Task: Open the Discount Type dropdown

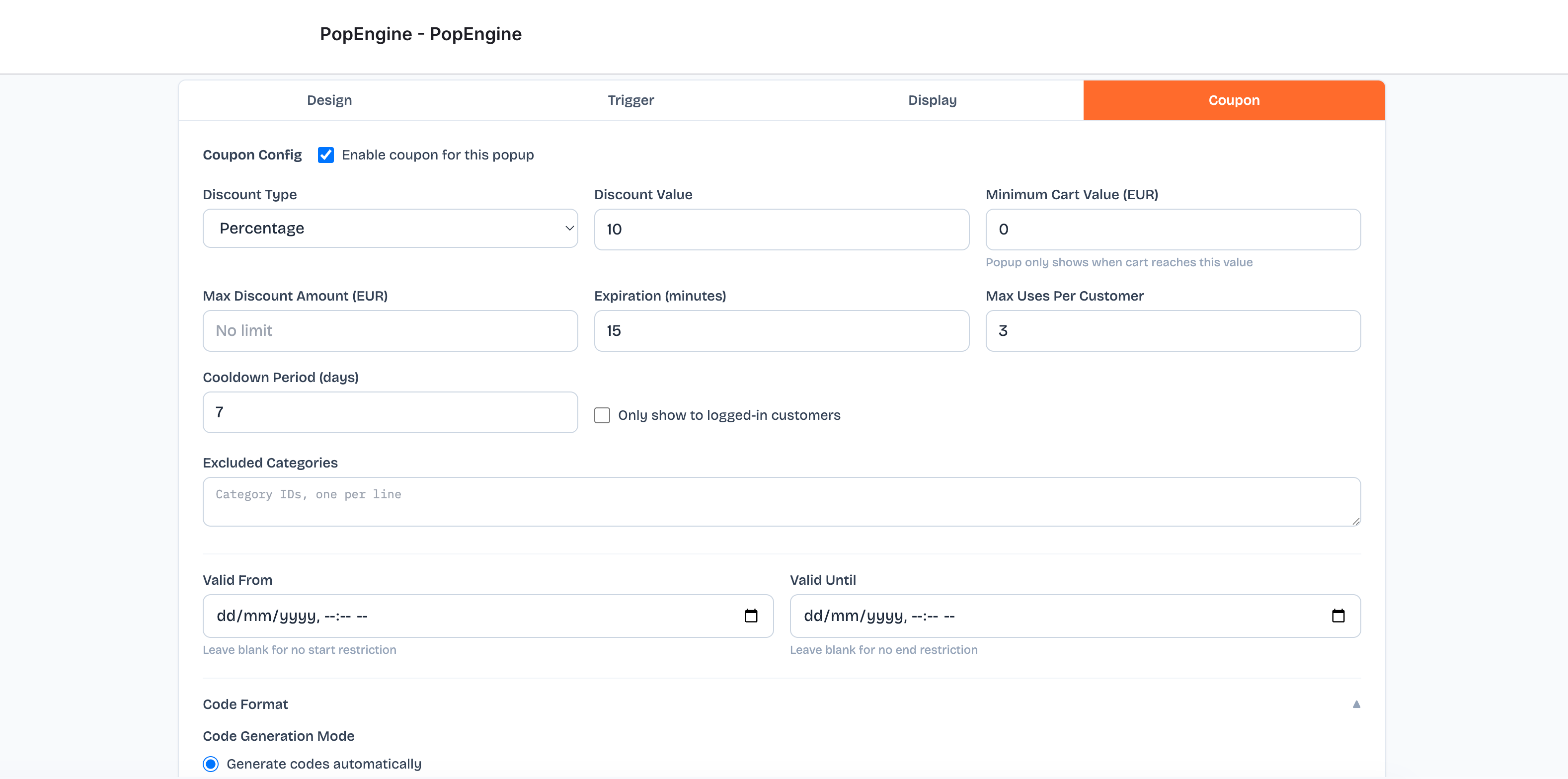Action: tap(390, 228)
